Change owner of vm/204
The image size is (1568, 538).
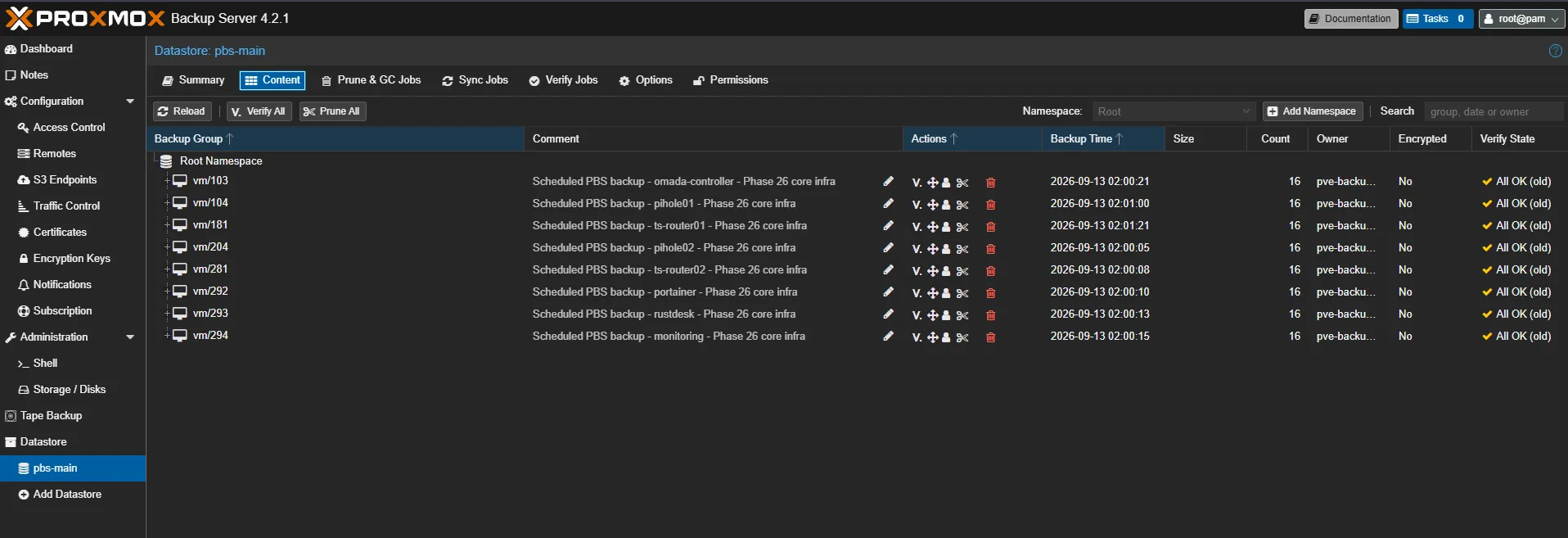[x=946, y=248]
